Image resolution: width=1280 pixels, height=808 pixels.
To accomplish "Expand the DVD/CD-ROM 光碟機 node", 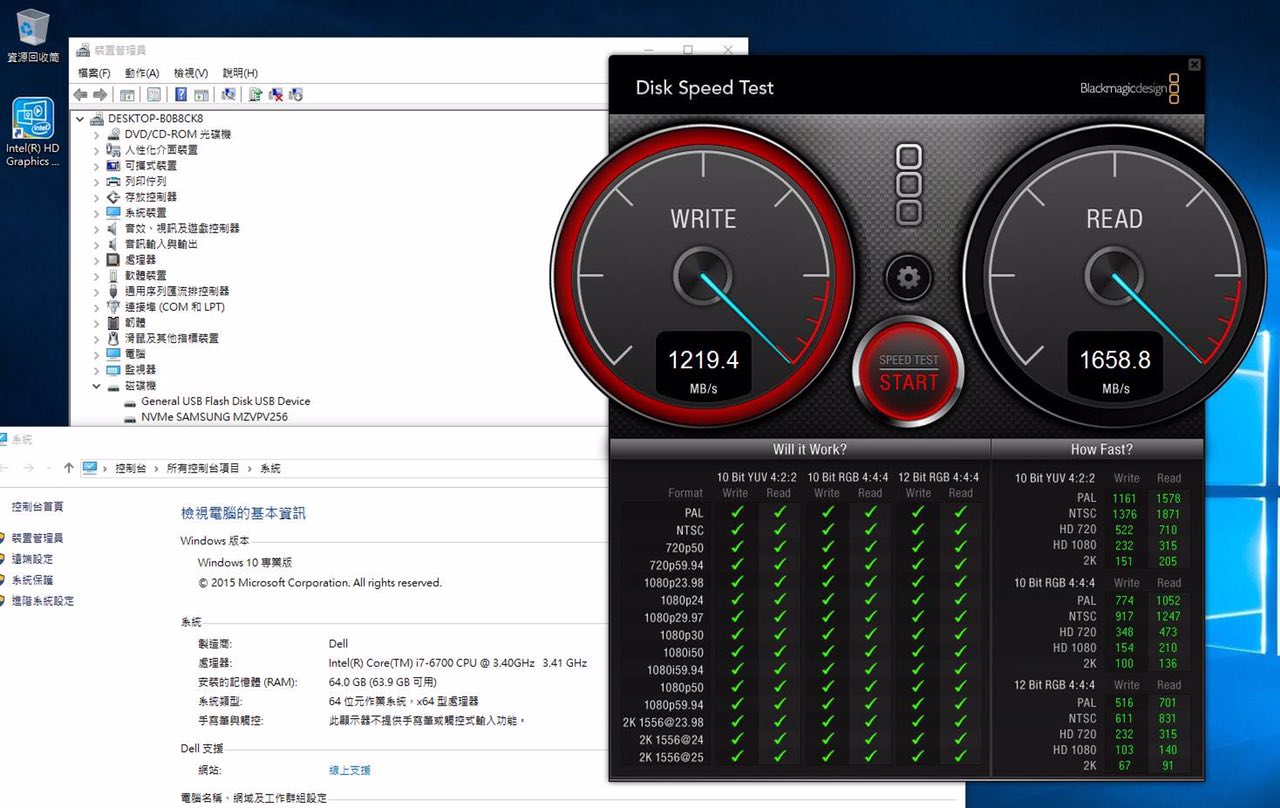I will point(97,134).
